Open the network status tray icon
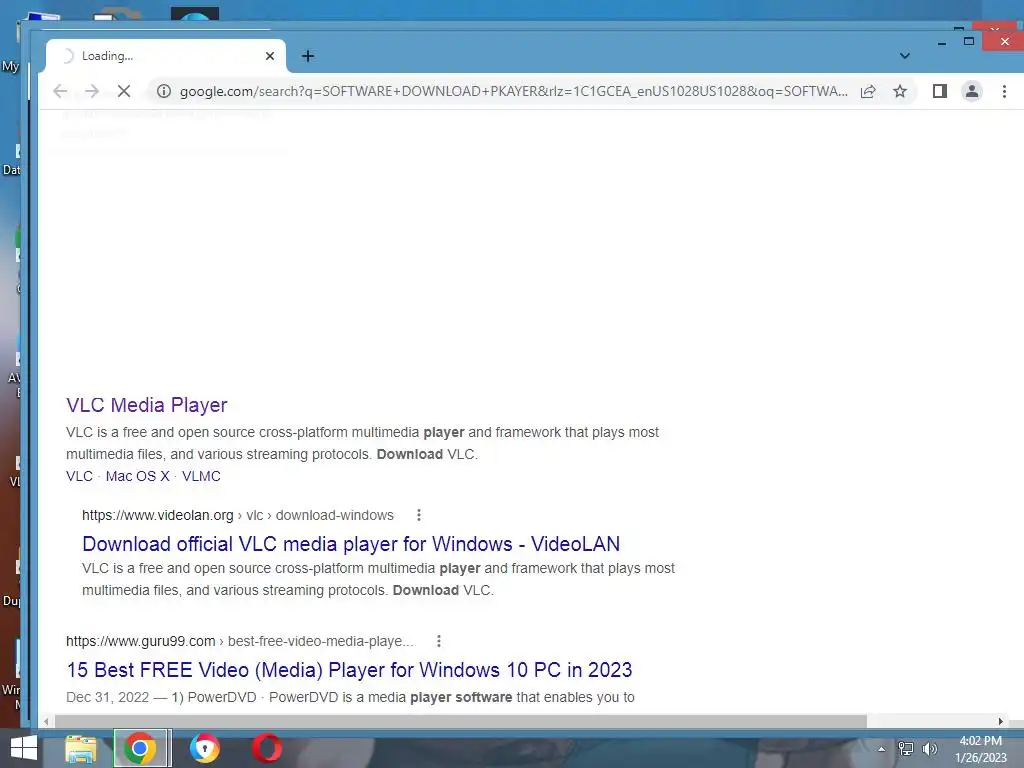Image resolution: width=1024 pixels, height=768 pixels. [906, 749]
